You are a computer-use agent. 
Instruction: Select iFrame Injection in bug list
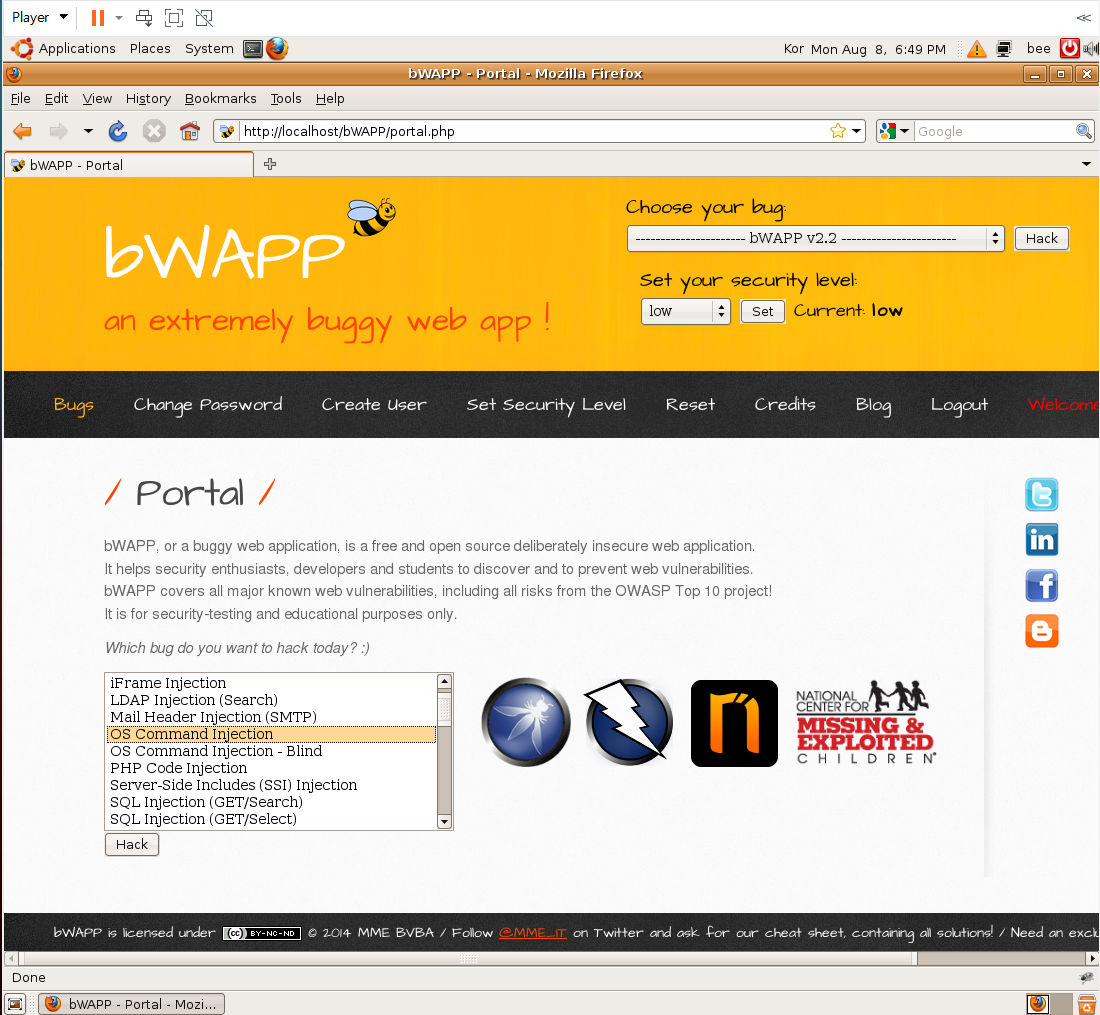pyautogui.click(x=271, y=683)
